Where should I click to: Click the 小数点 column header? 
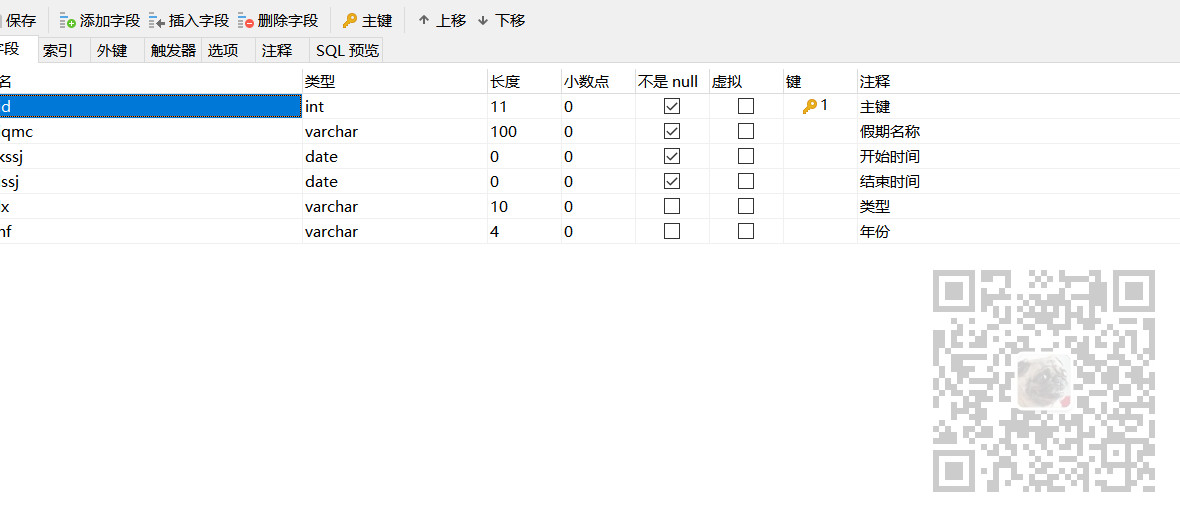[598, 81]
